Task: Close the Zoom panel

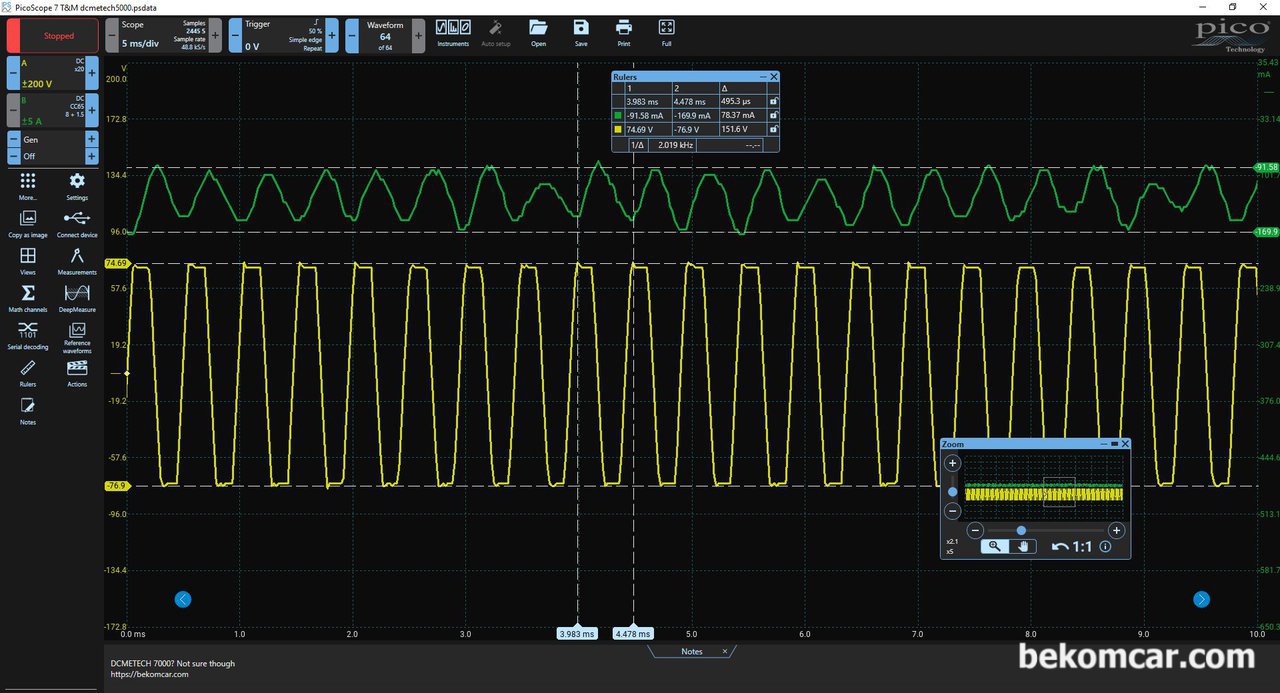Action: point(1125,444)
